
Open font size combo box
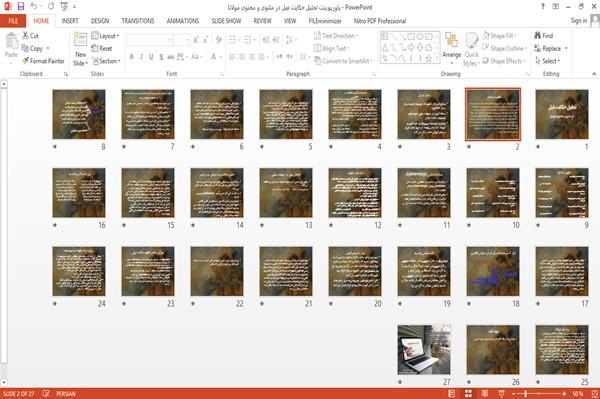click(182, 40)
